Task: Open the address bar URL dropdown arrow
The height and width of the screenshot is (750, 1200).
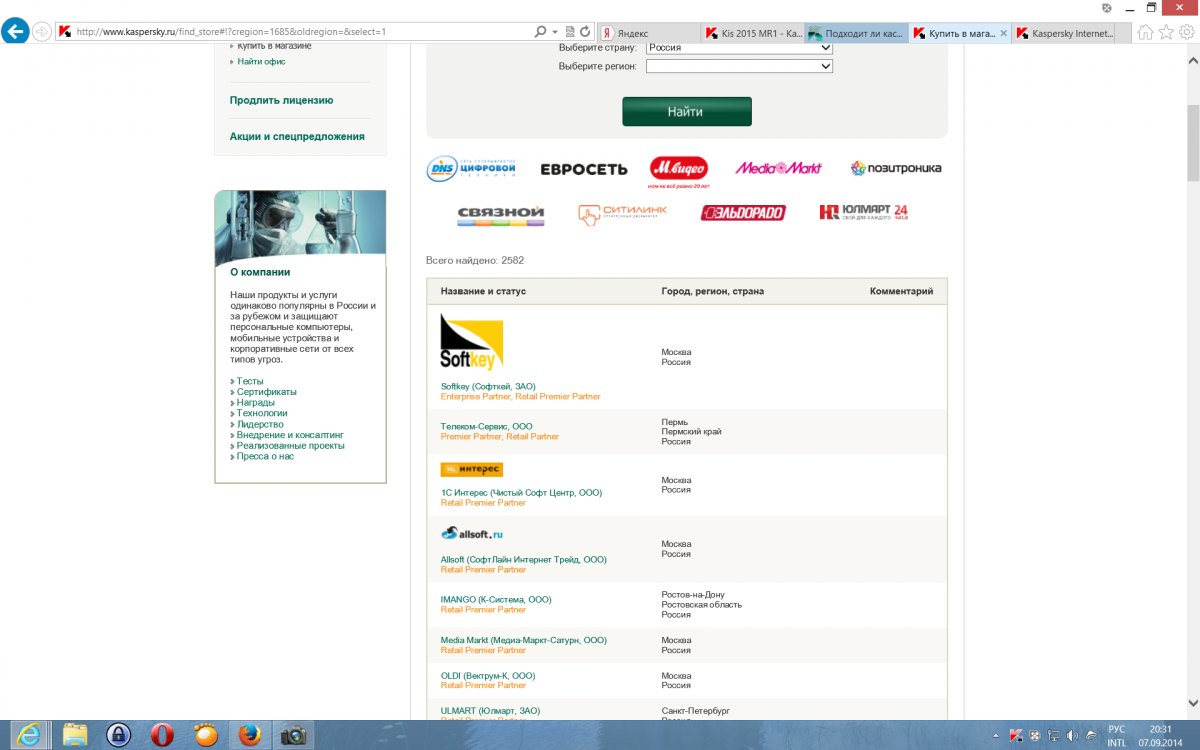Action: pyautogui.click(x=555, y=32)
